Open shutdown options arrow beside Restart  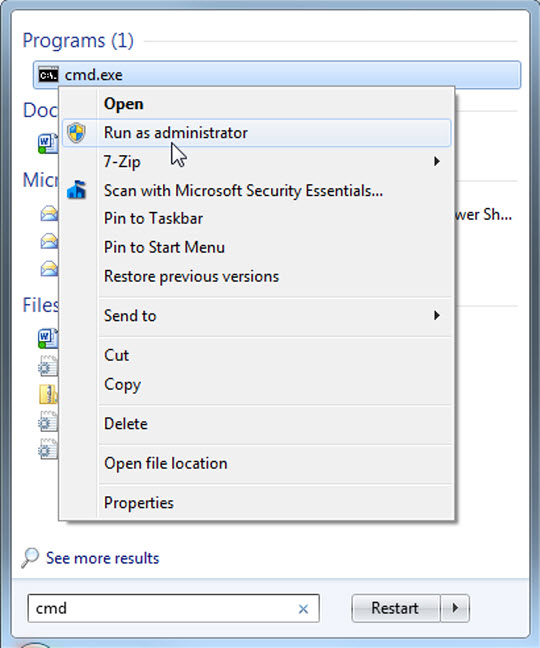click(455, 608)
